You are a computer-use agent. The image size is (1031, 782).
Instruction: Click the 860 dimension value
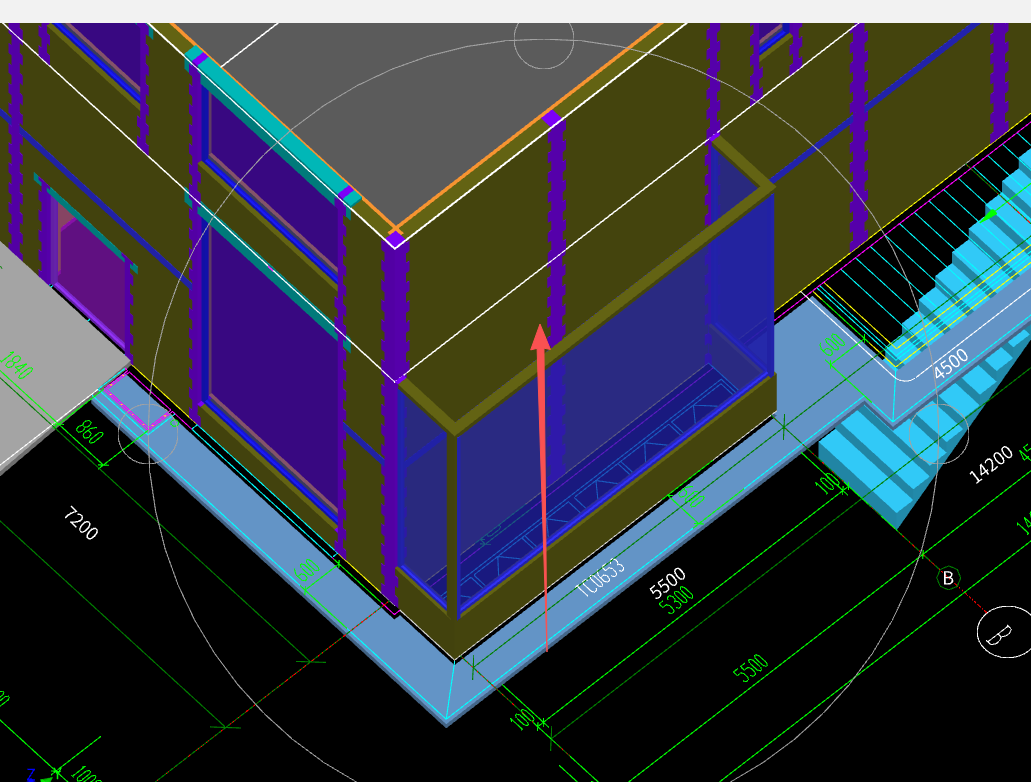click(x=89, y=432)
